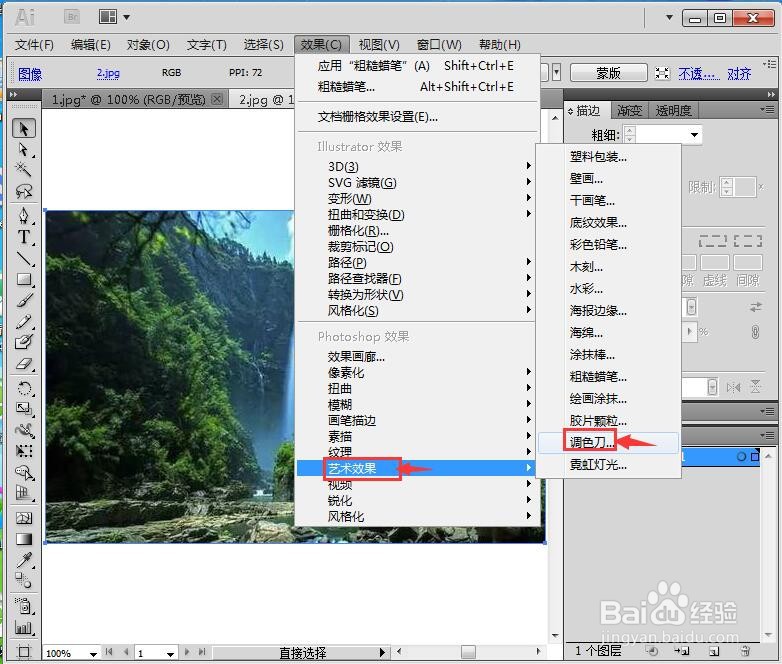Select the Paintbrush tool
Screen dimensions: 782x664
click(x=23, y=300)
